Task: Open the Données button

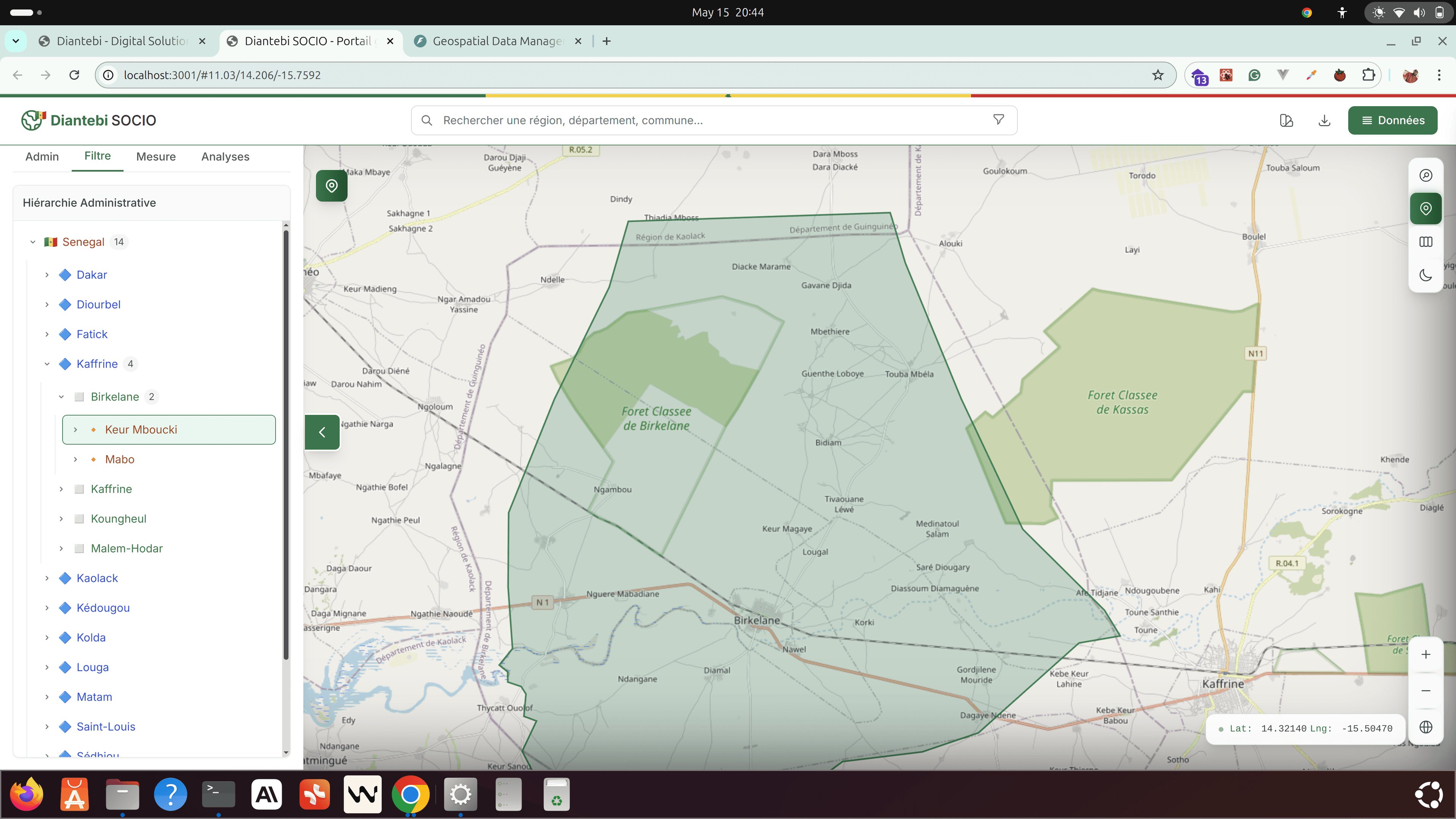Action: point(1392,121)
